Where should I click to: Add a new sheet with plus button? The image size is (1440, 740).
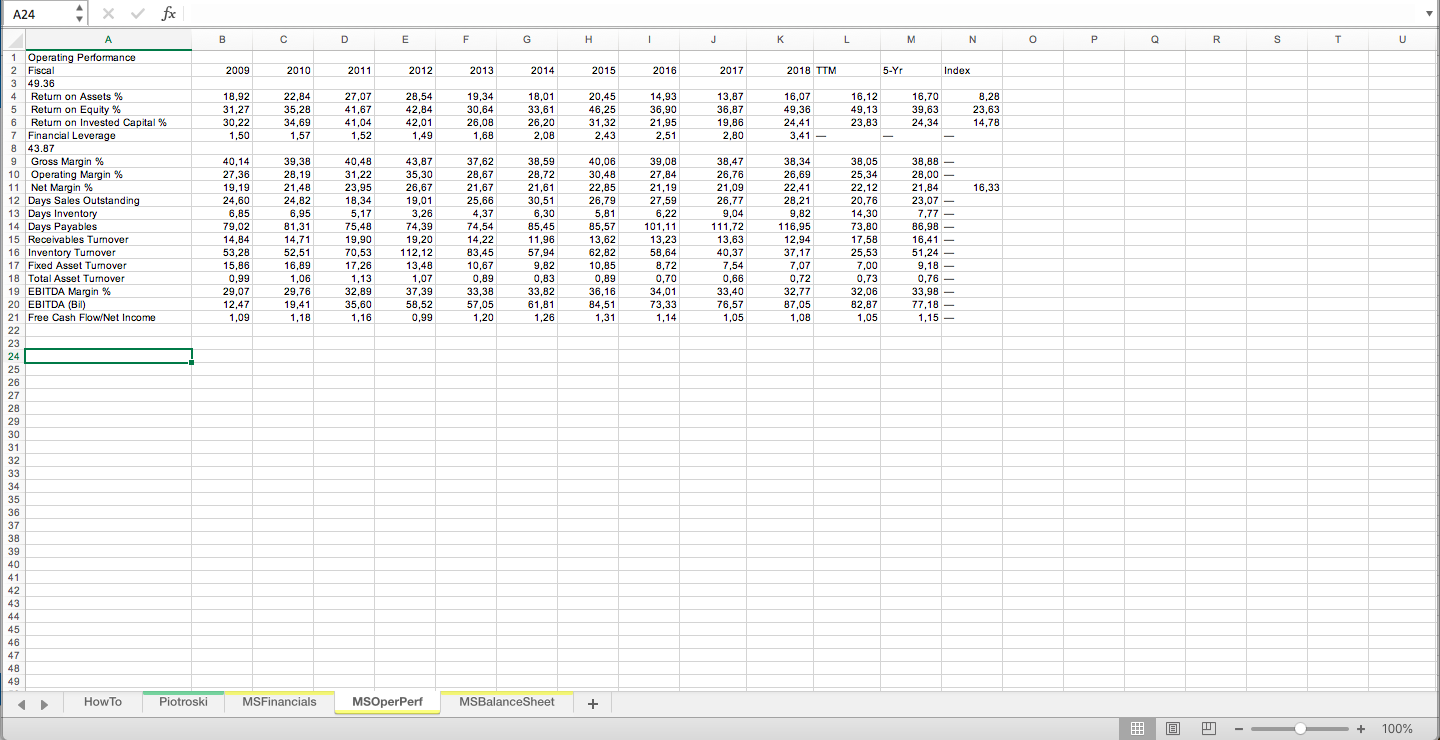point(592,703)
